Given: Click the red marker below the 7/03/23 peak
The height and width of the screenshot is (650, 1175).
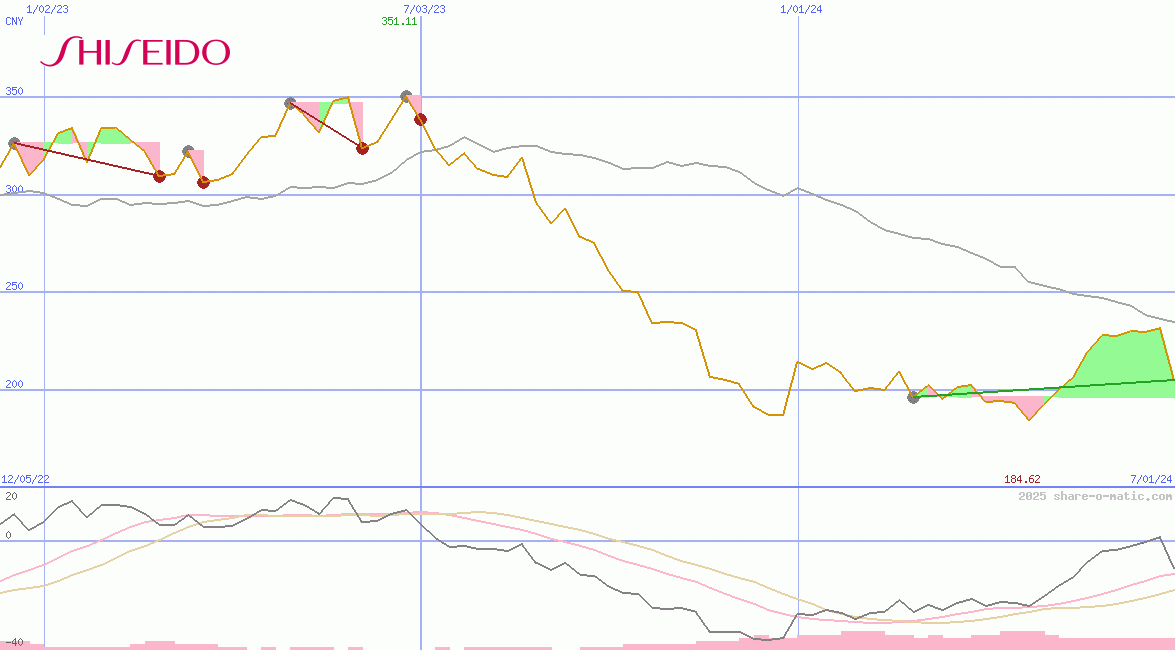Looking at the screenshot, I should click(x=420, y=118).
